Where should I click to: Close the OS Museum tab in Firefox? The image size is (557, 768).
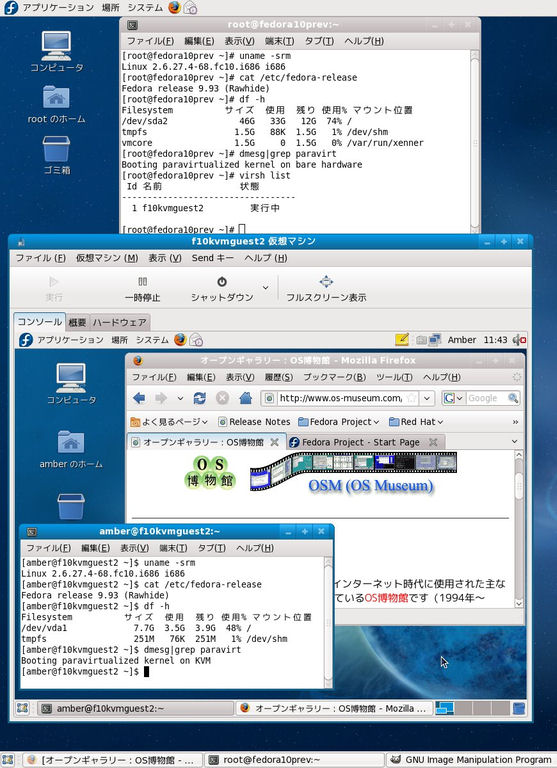[x=275, y=442]
